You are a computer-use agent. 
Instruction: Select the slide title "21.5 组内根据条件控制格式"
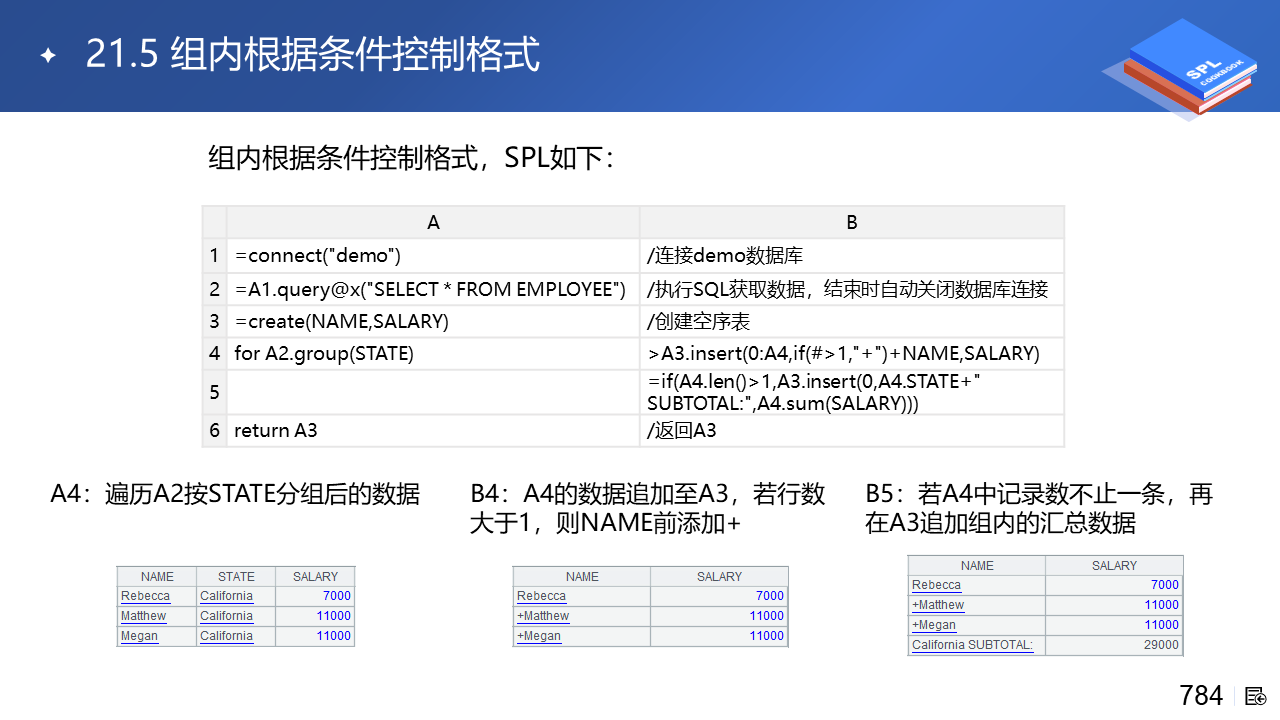click(x=313, y=54)
